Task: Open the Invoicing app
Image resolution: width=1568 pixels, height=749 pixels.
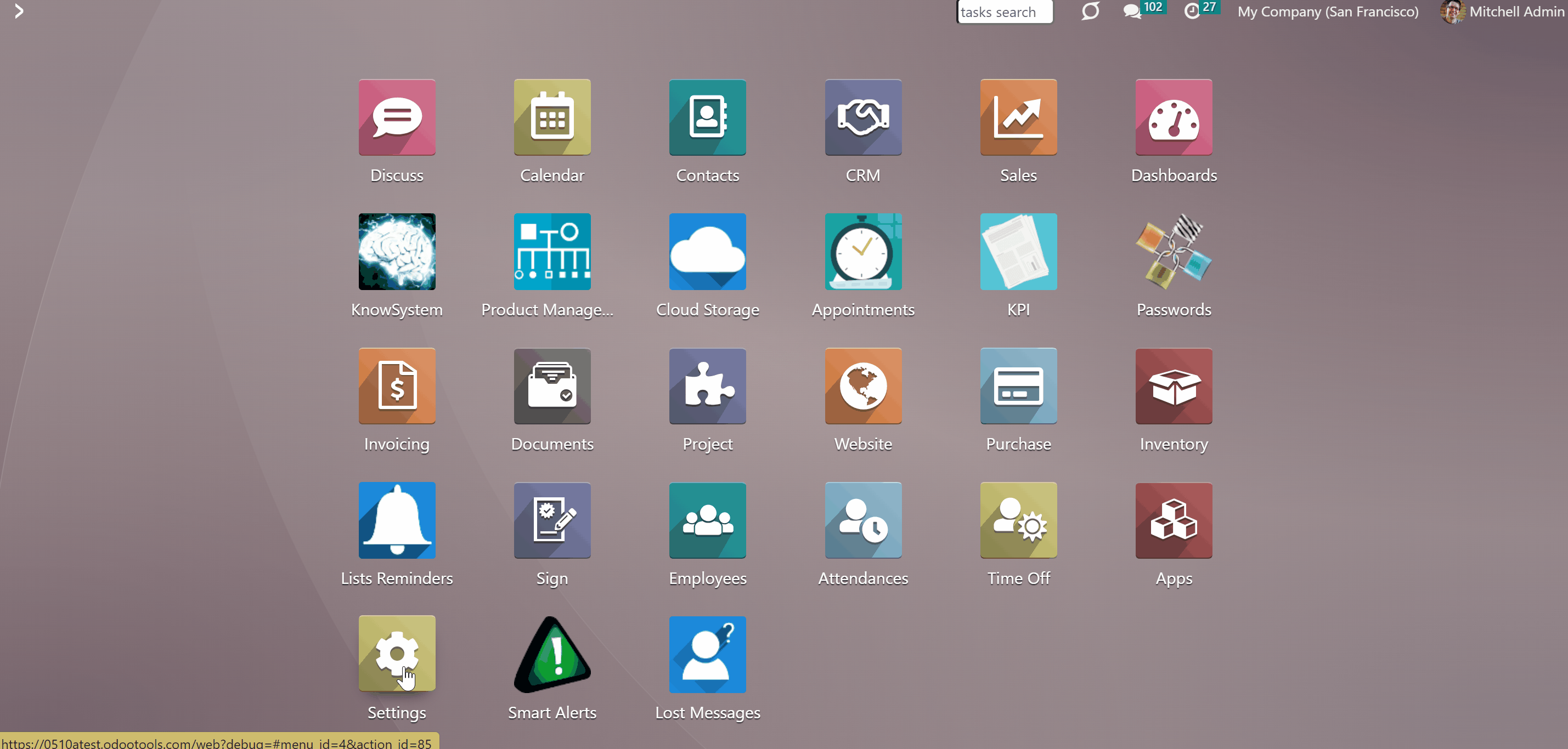Action: [397, 386]
